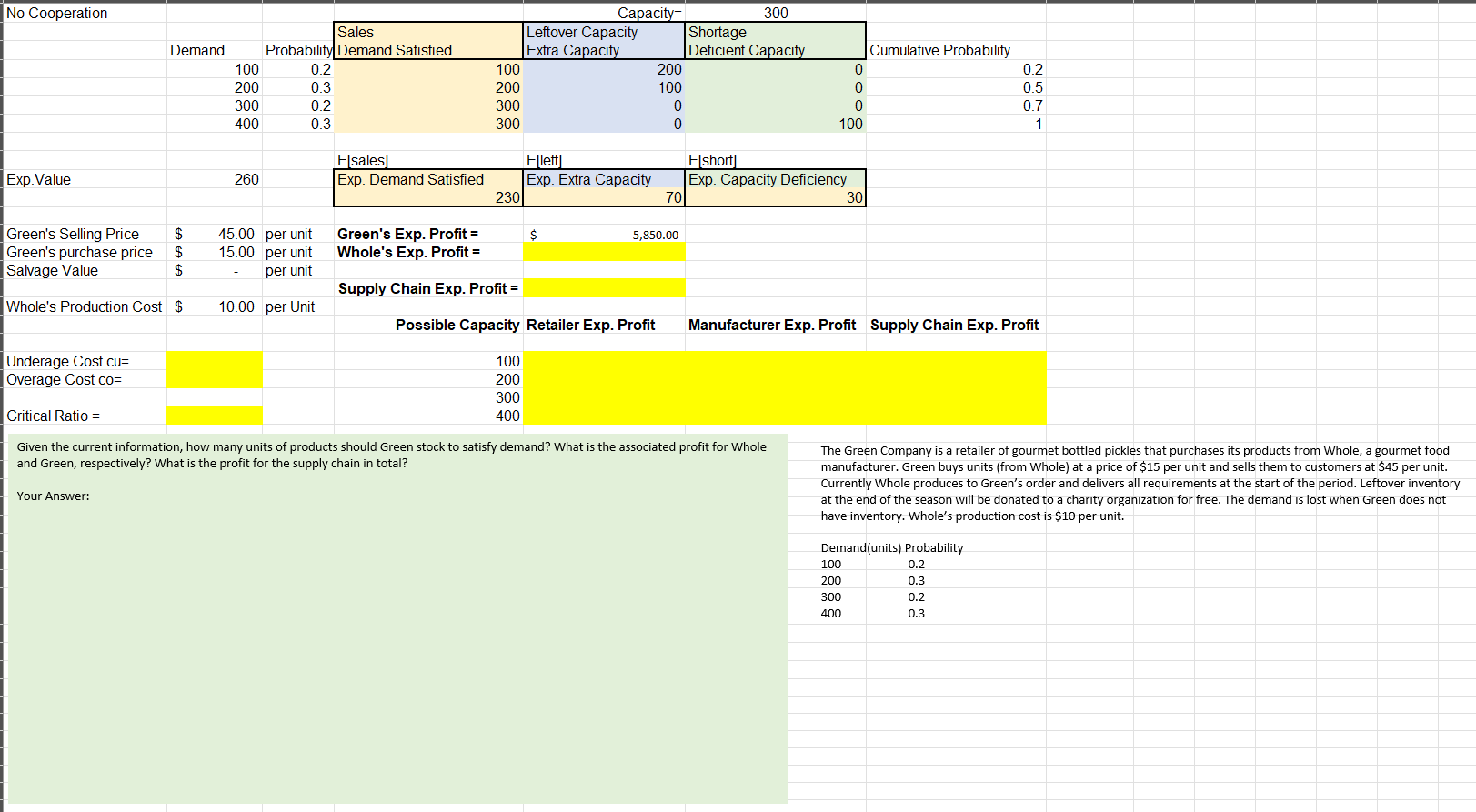Click the Exp.Value demand cell 260
Screen dimensions: 1476x812
(215, 179)
